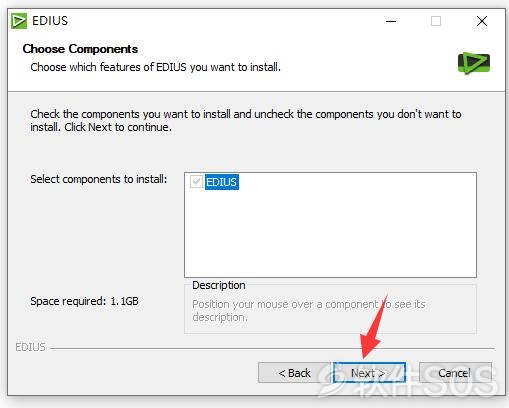Screen dimensions: 509x408
Task: Click the Choose Components heading
Action: (x=80, y=49)
